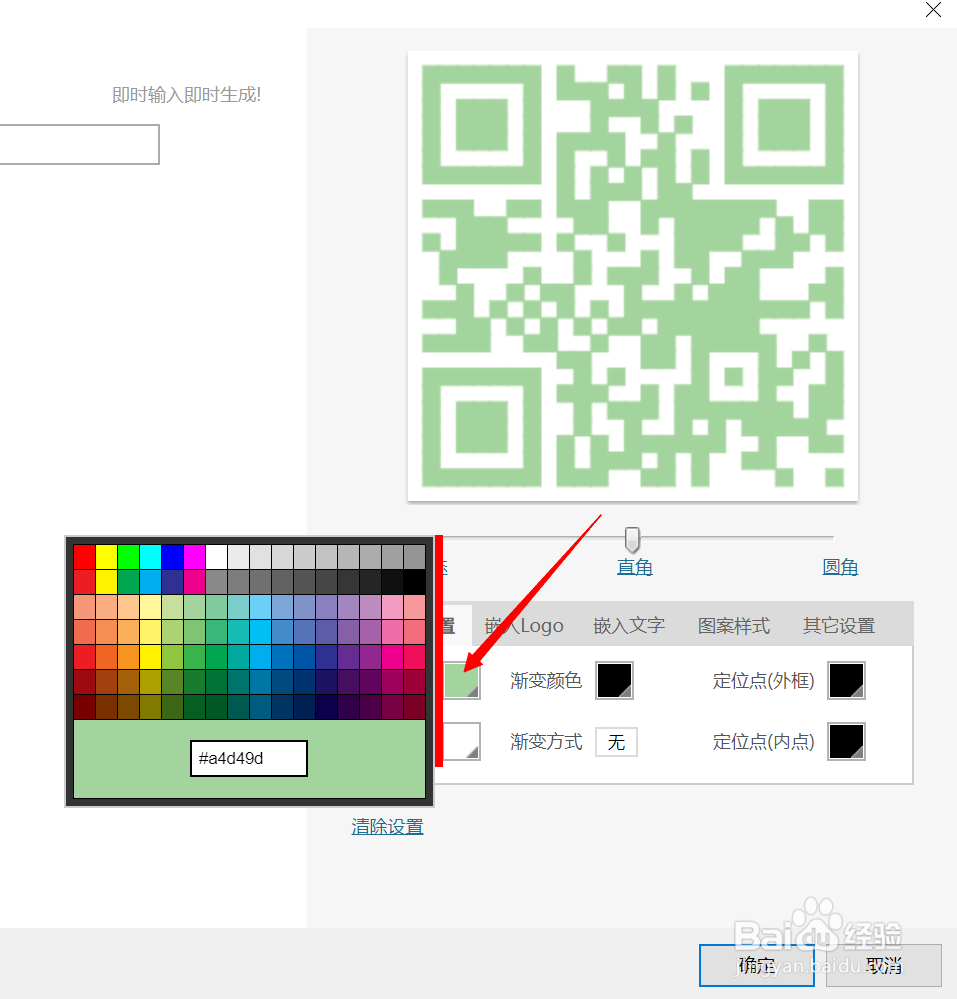Pick the white swatch in the palette
This screenshot has width=957, height=999.
coord(217,557)
